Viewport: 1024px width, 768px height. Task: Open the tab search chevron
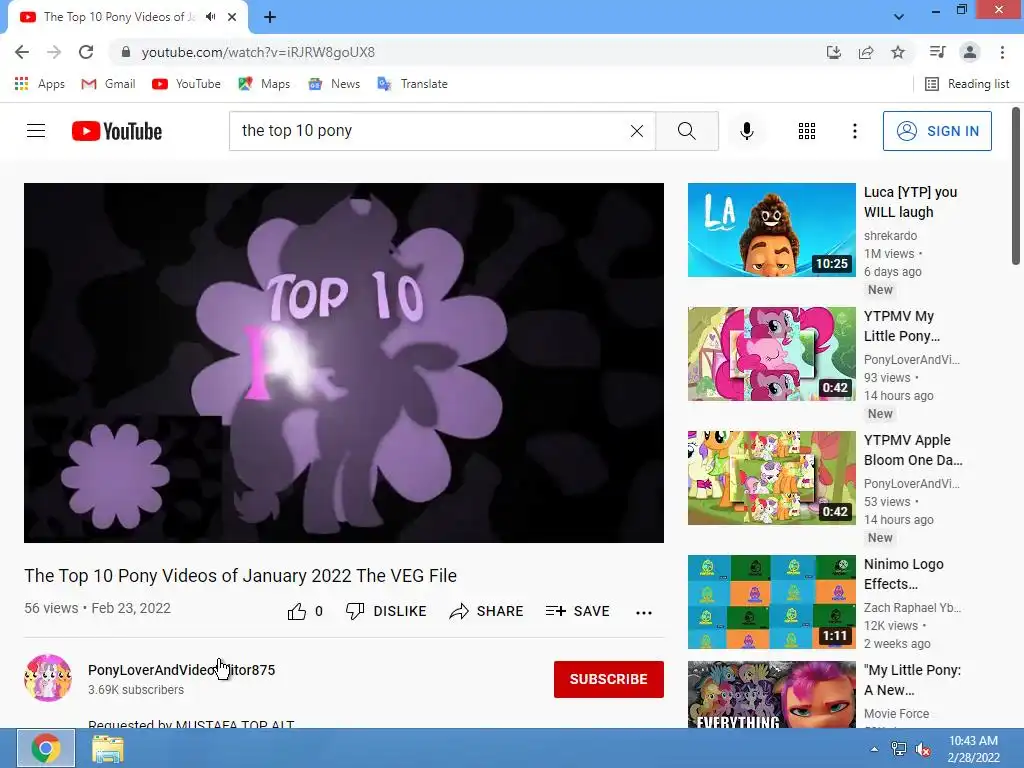coord(899,17)
